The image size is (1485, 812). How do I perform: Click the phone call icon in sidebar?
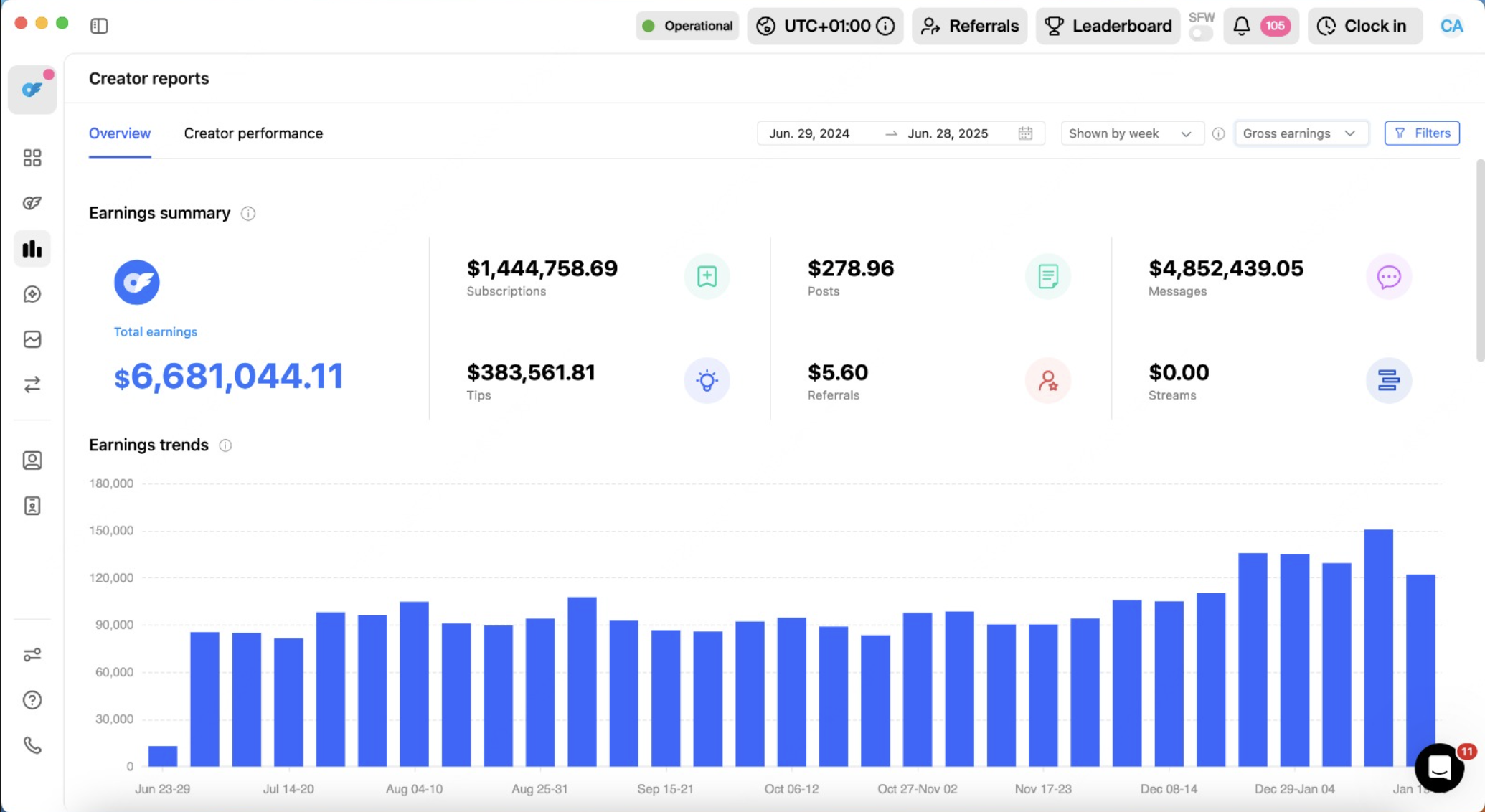32,745
